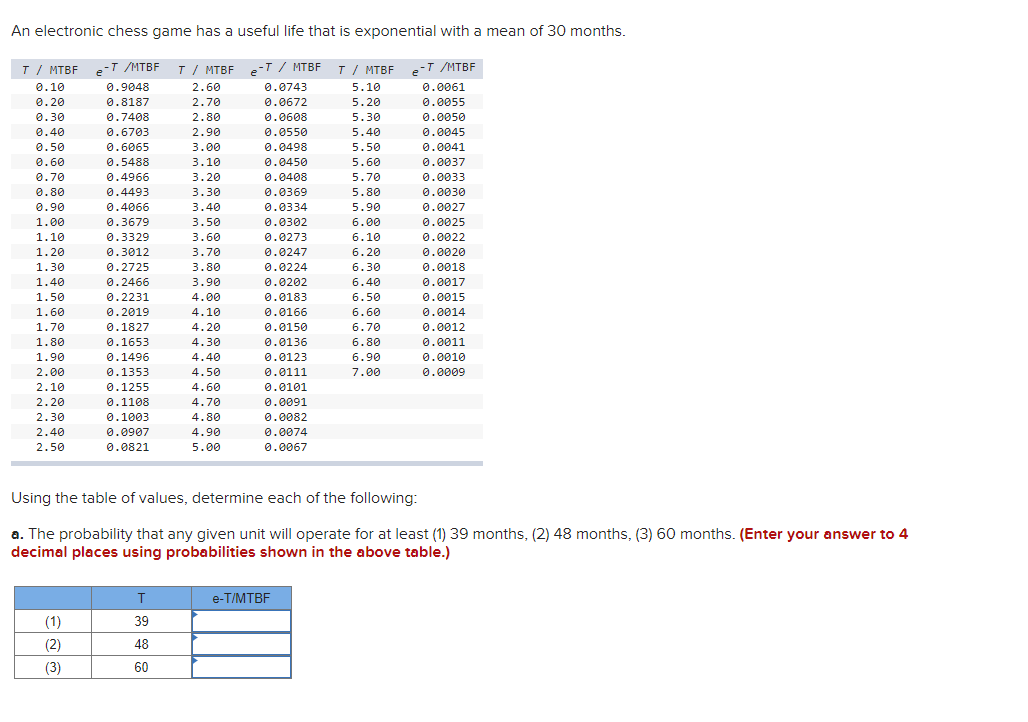Select the 0.2019 value in the lookup table
The width and height of the screenshot is (1028, 722).
128,312
